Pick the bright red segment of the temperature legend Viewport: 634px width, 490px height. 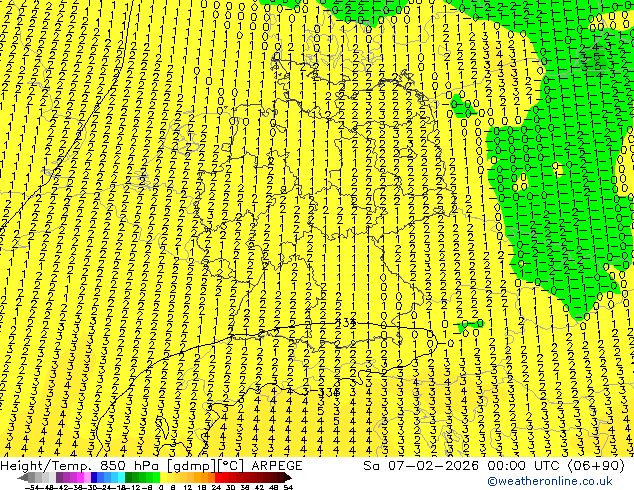pos(222,477)
